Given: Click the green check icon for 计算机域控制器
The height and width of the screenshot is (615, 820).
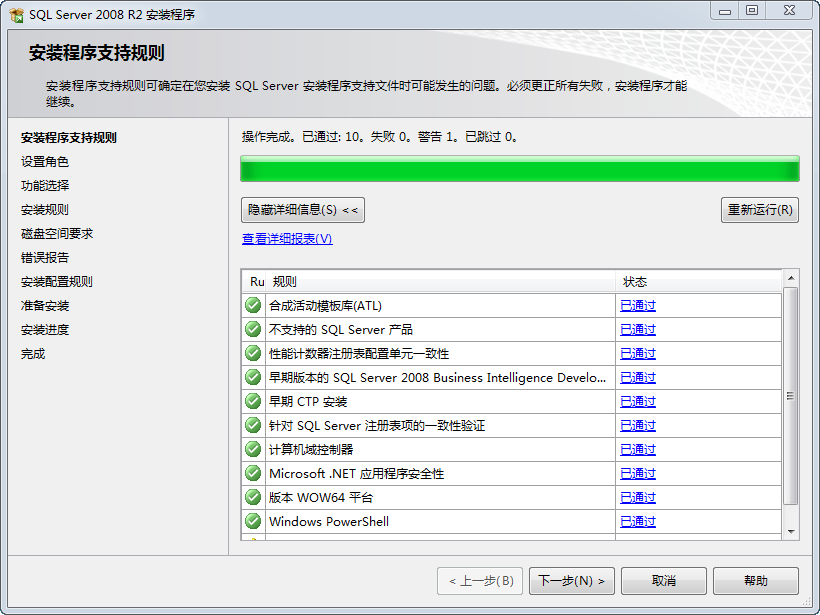Looking at the screenshot, I should 253,449.
